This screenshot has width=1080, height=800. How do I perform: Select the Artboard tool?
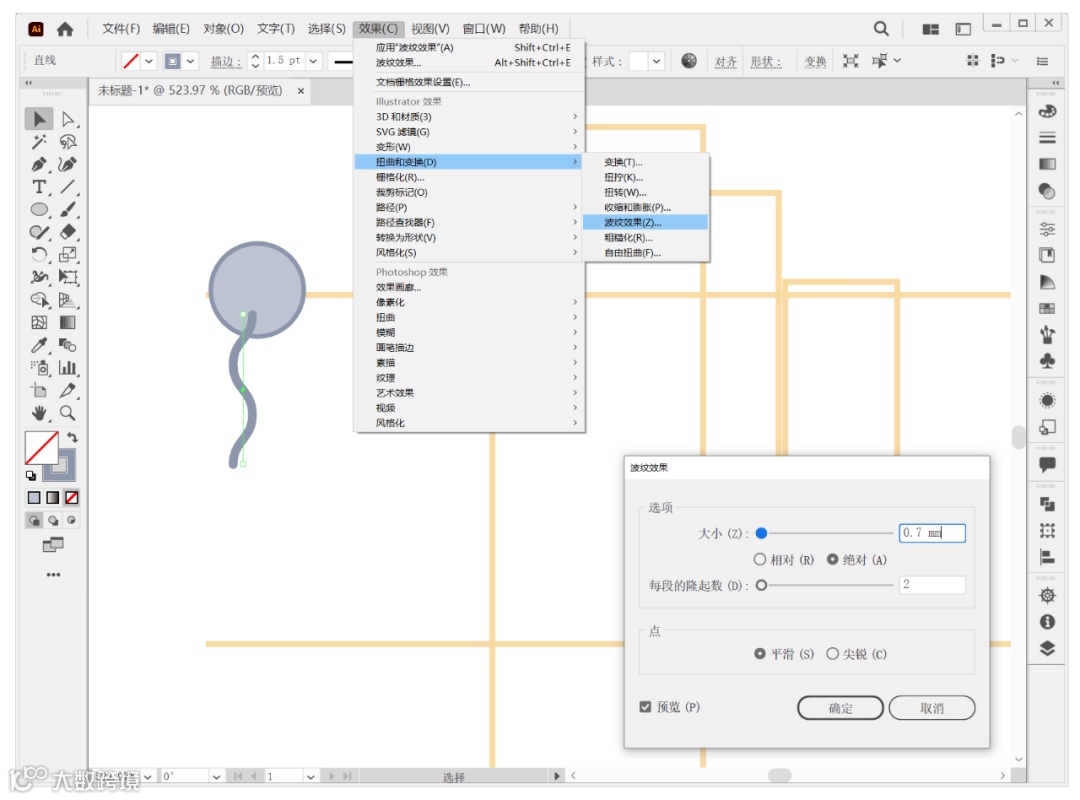(x=39, y=391)
